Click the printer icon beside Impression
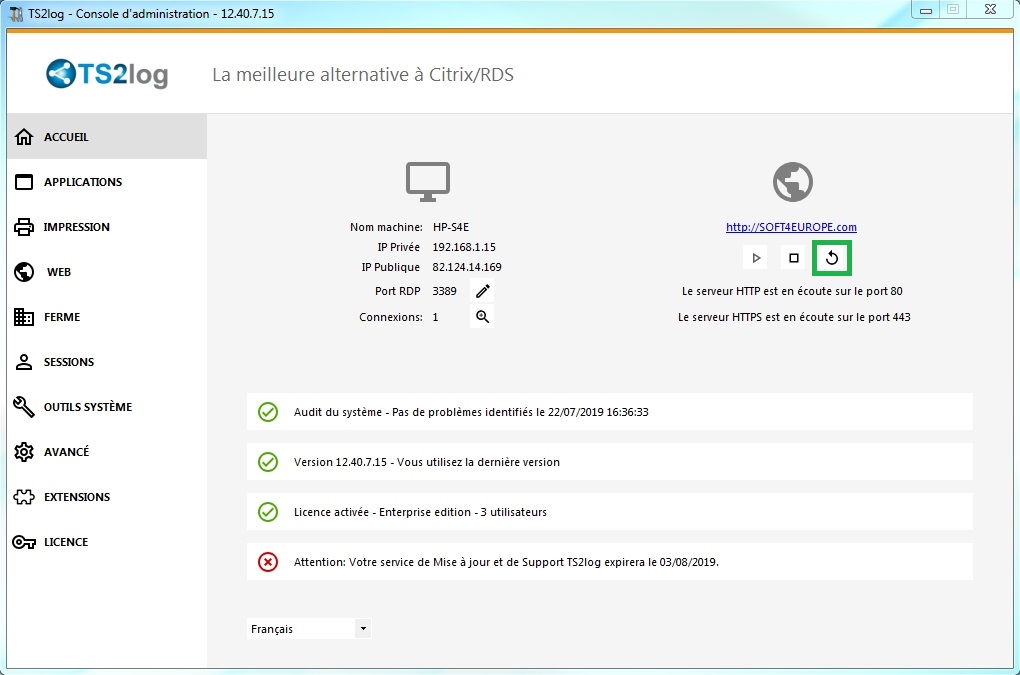 pos(24,227)
